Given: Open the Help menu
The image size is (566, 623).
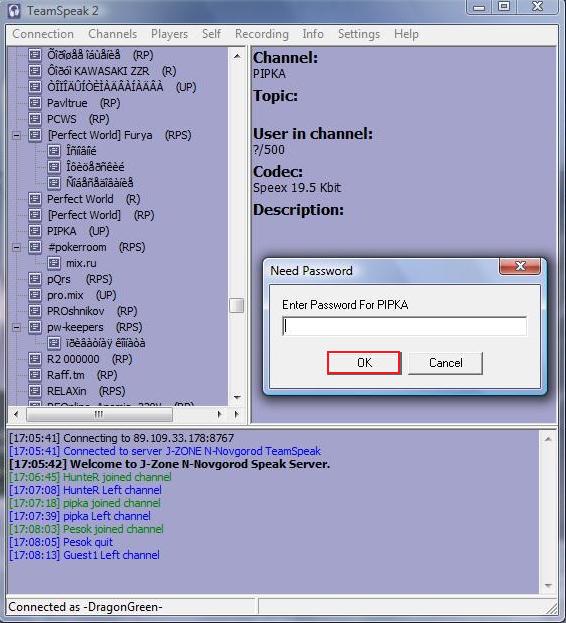Looking at the screenshot, I should [406, 34].
